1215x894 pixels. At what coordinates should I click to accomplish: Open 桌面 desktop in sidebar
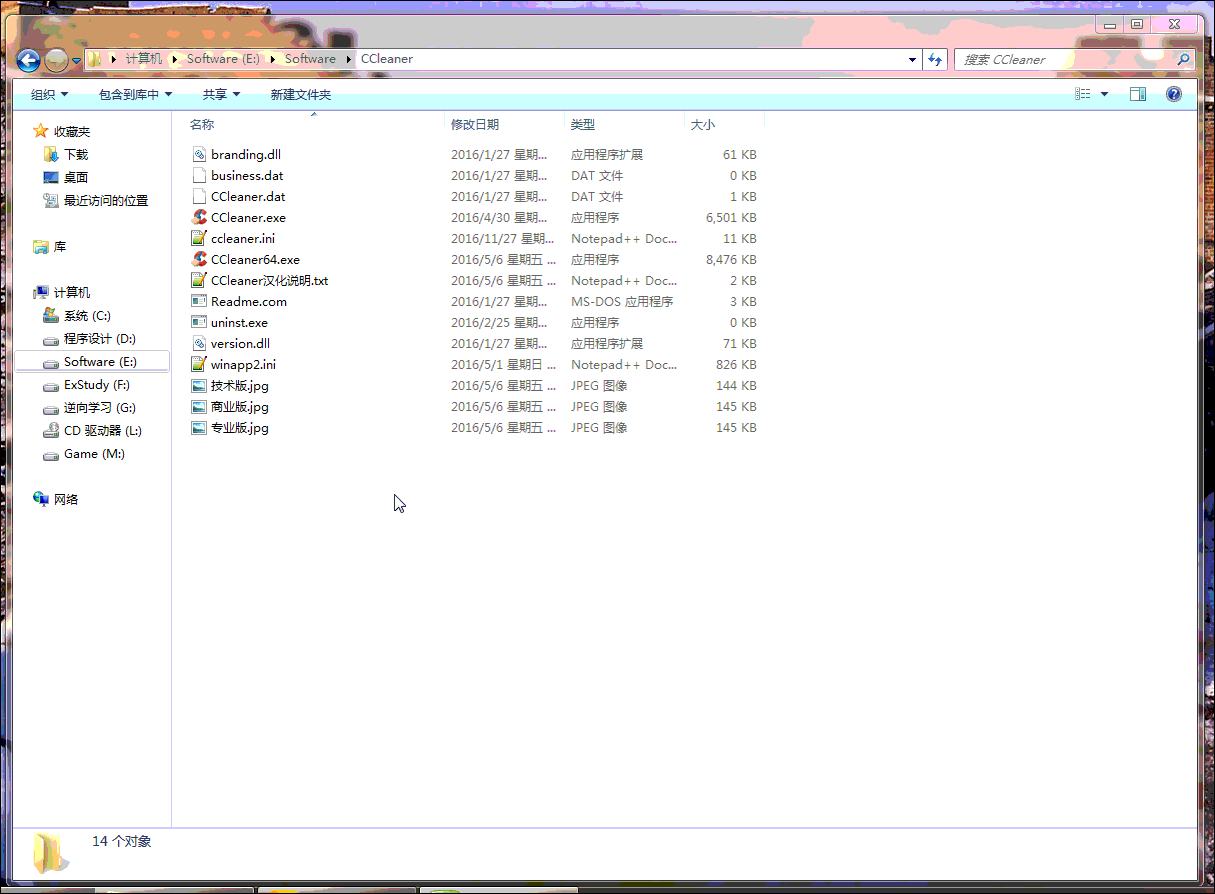coord(66,177)
